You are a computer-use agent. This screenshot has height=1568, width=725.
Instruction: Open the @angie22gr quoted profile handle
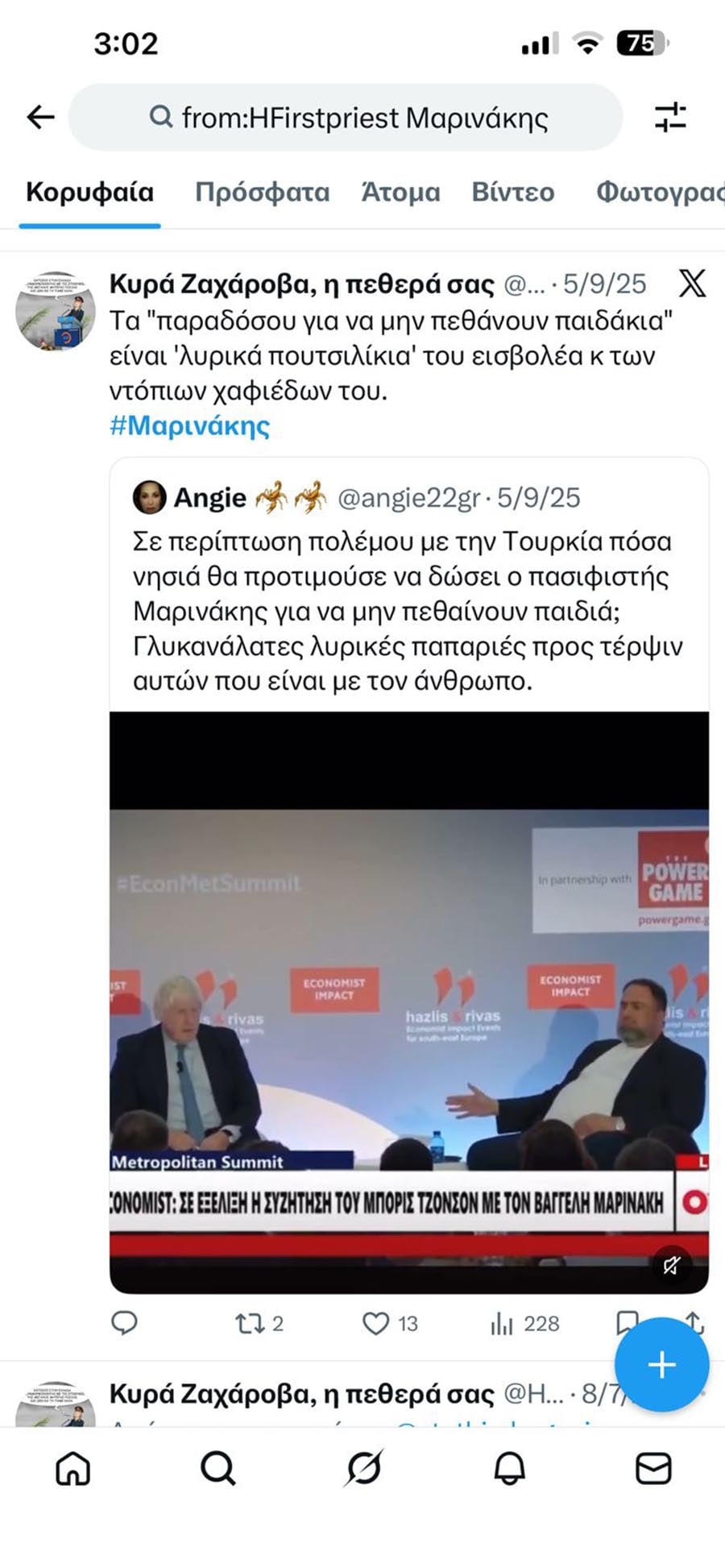(408, 498)
